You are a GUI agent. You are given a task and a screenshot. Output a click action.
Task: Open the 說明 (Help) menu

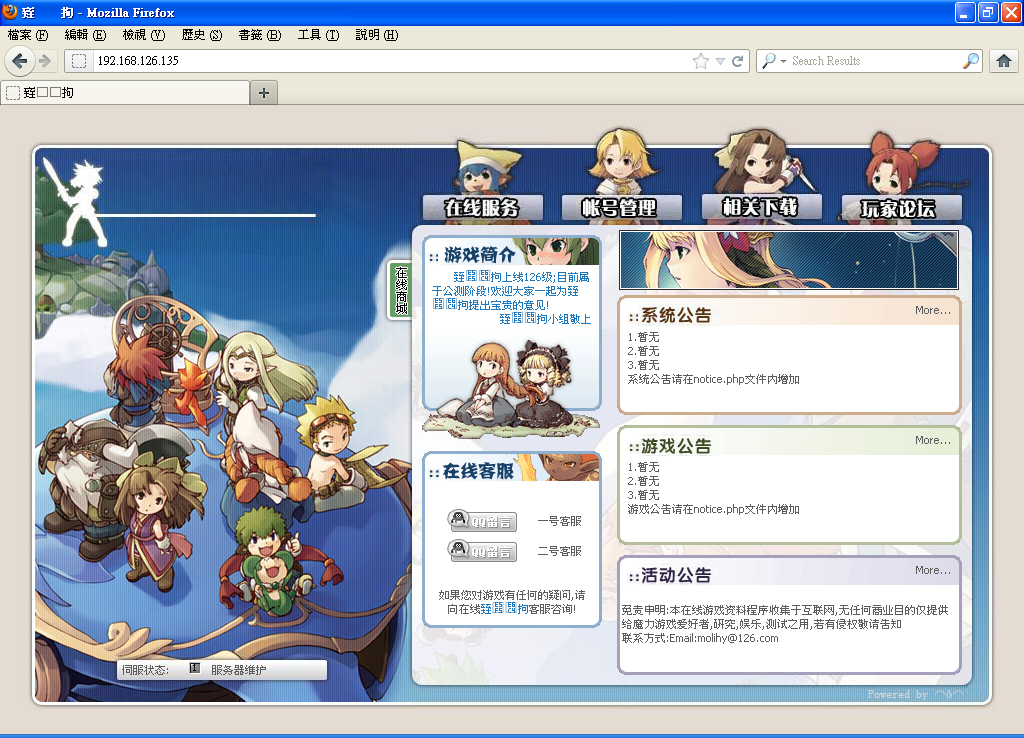click(x=377, y=35)
